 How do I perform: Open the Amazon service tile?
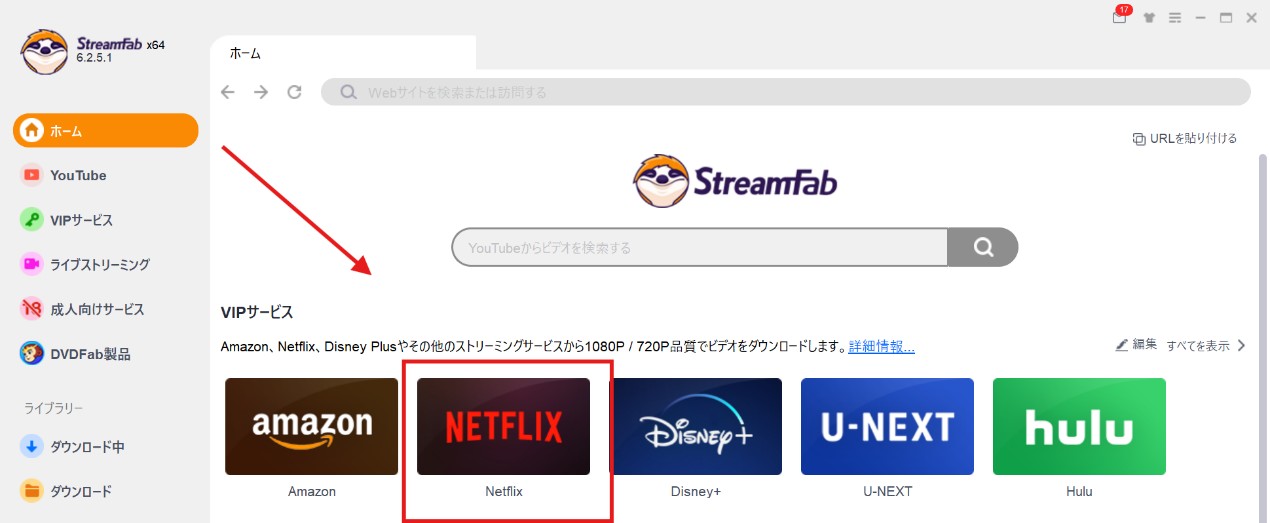312,426
